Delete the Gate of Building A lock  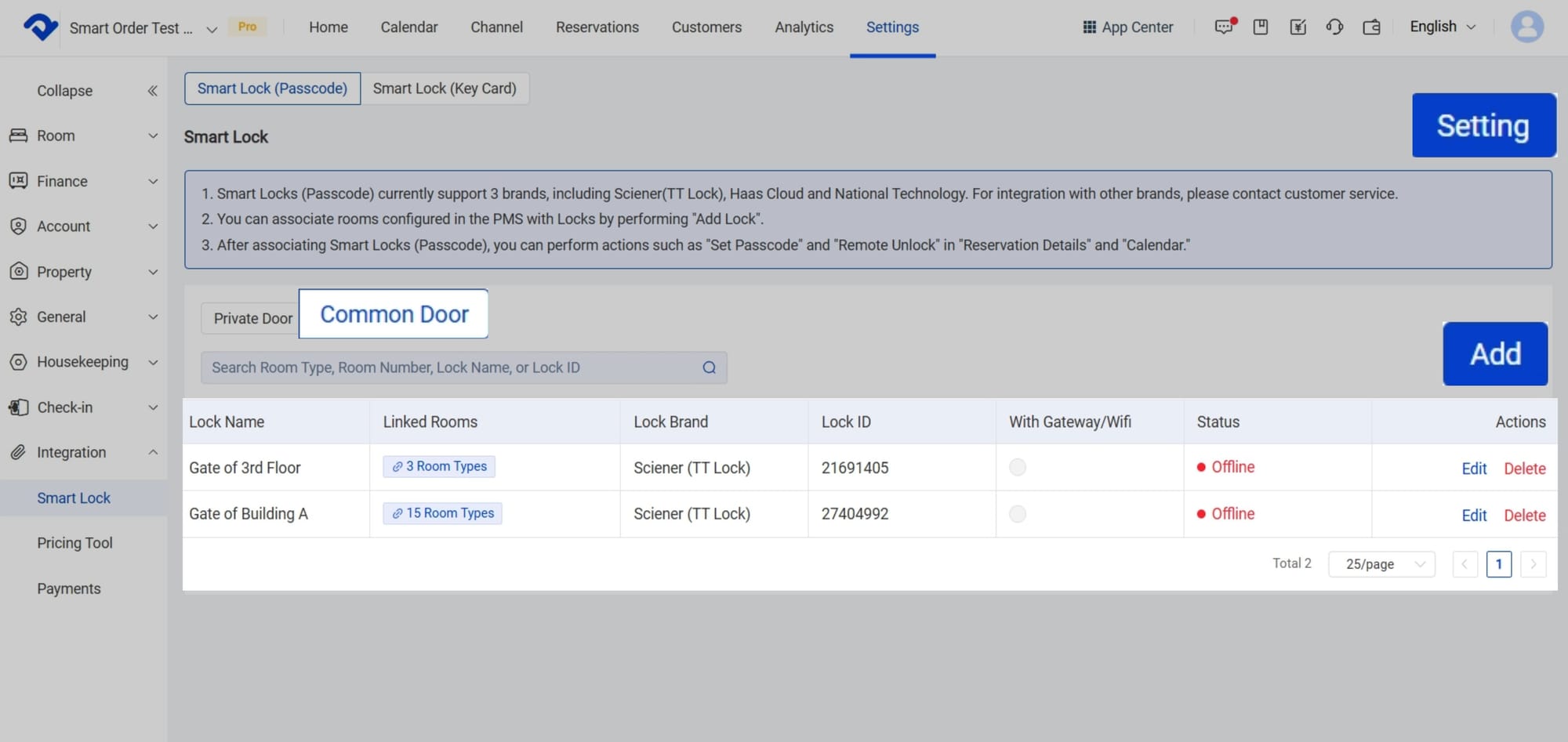coord(1524,516)
